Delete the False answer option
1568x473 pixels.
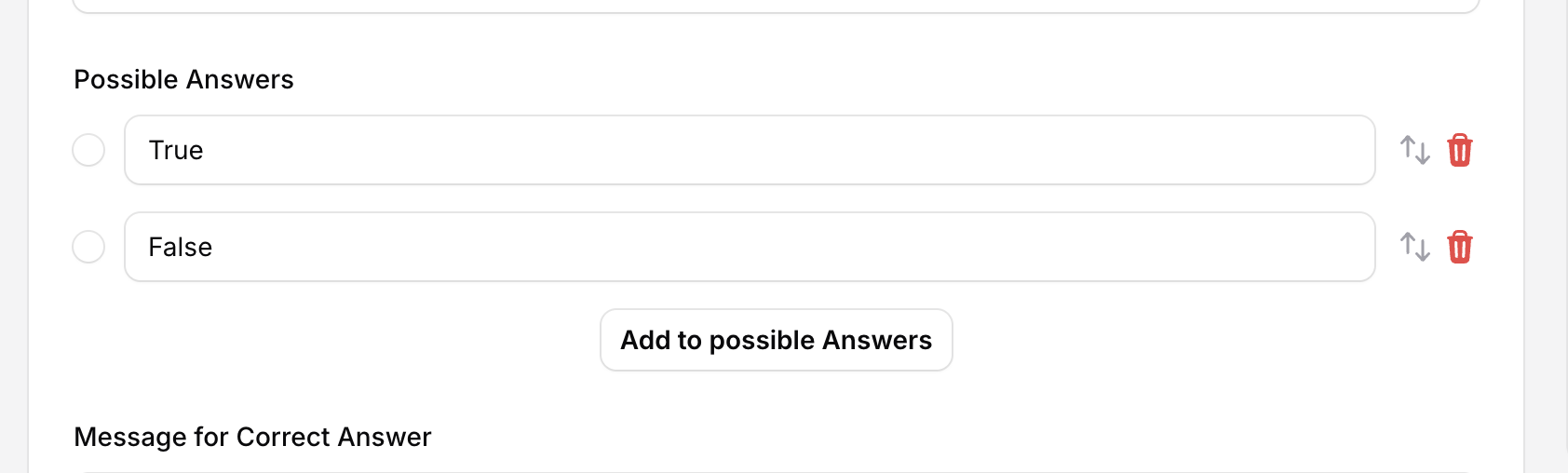tap(1459, 247)
